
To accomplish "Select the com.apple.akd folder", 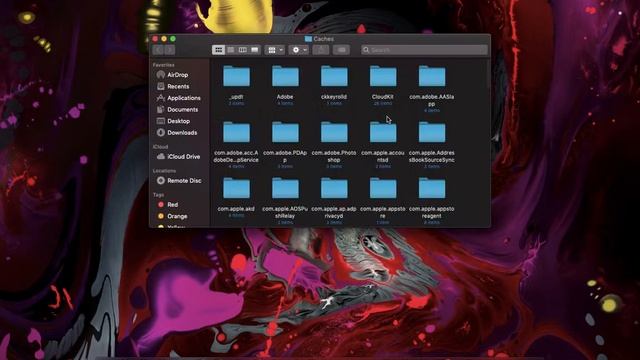I will coord(236,189).
